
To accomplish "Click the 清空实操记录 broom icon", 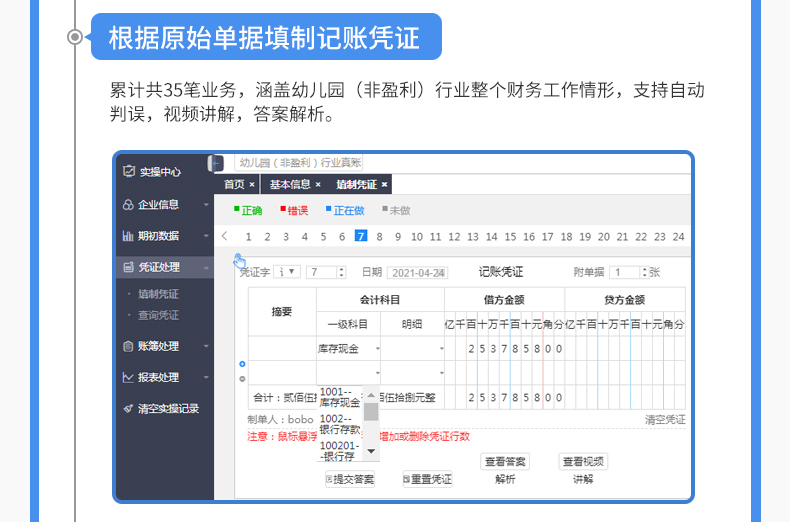I will pyautogui.click(x=128, y=408).
